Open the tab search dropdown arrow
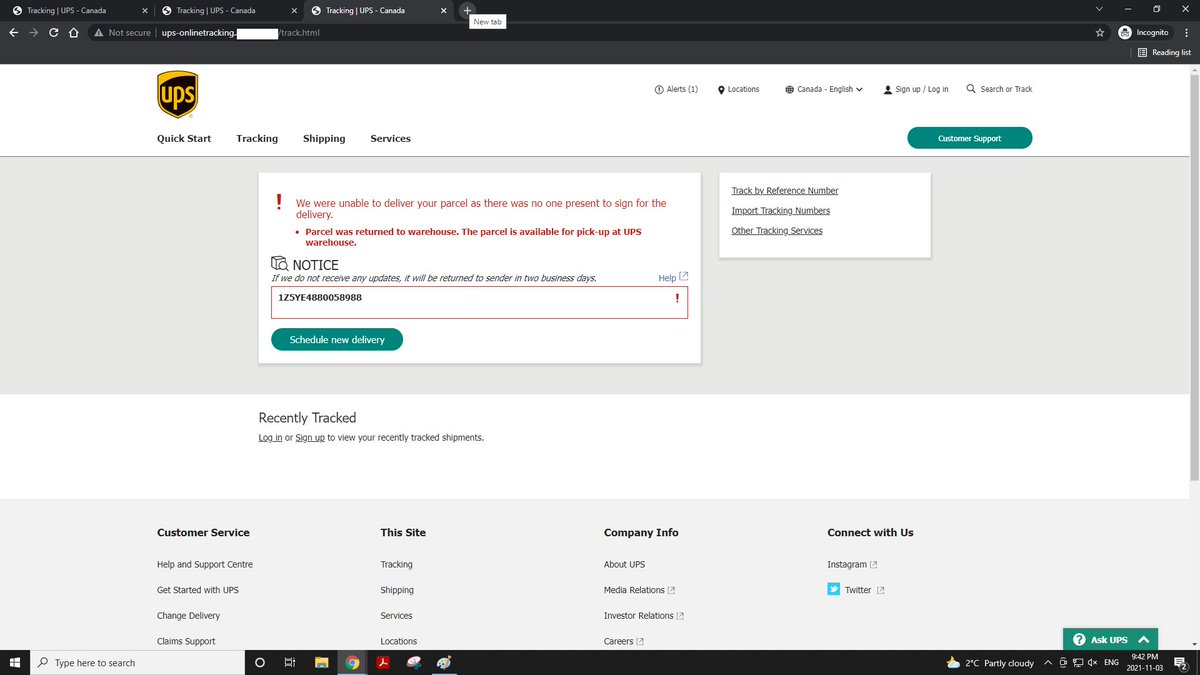This screenshot has width=1200, height=675. pos(1099,9)
